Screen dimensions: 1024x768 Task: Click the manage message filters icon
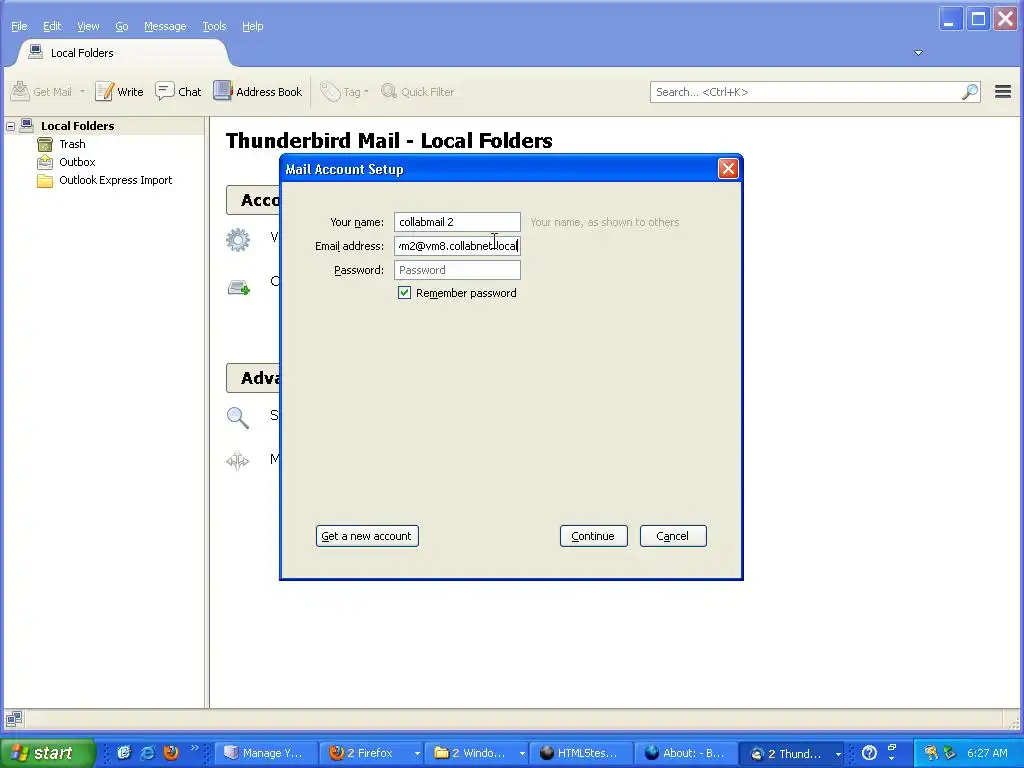pyautogui.click(x=238, y=460)
